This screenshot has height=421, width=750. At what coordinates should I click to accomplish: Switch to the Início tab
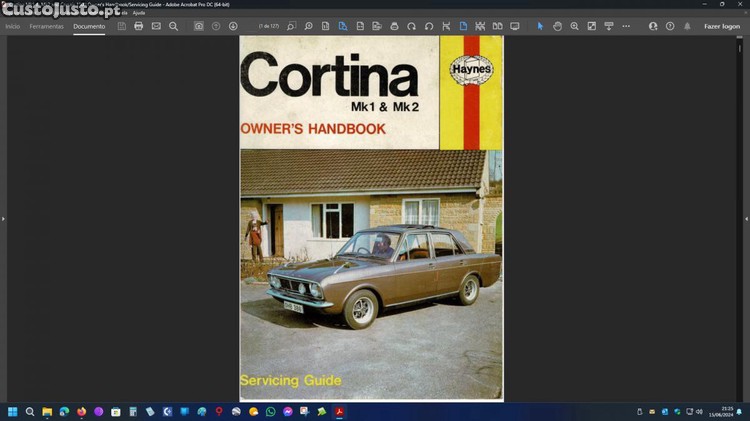(x=12, y=26)
